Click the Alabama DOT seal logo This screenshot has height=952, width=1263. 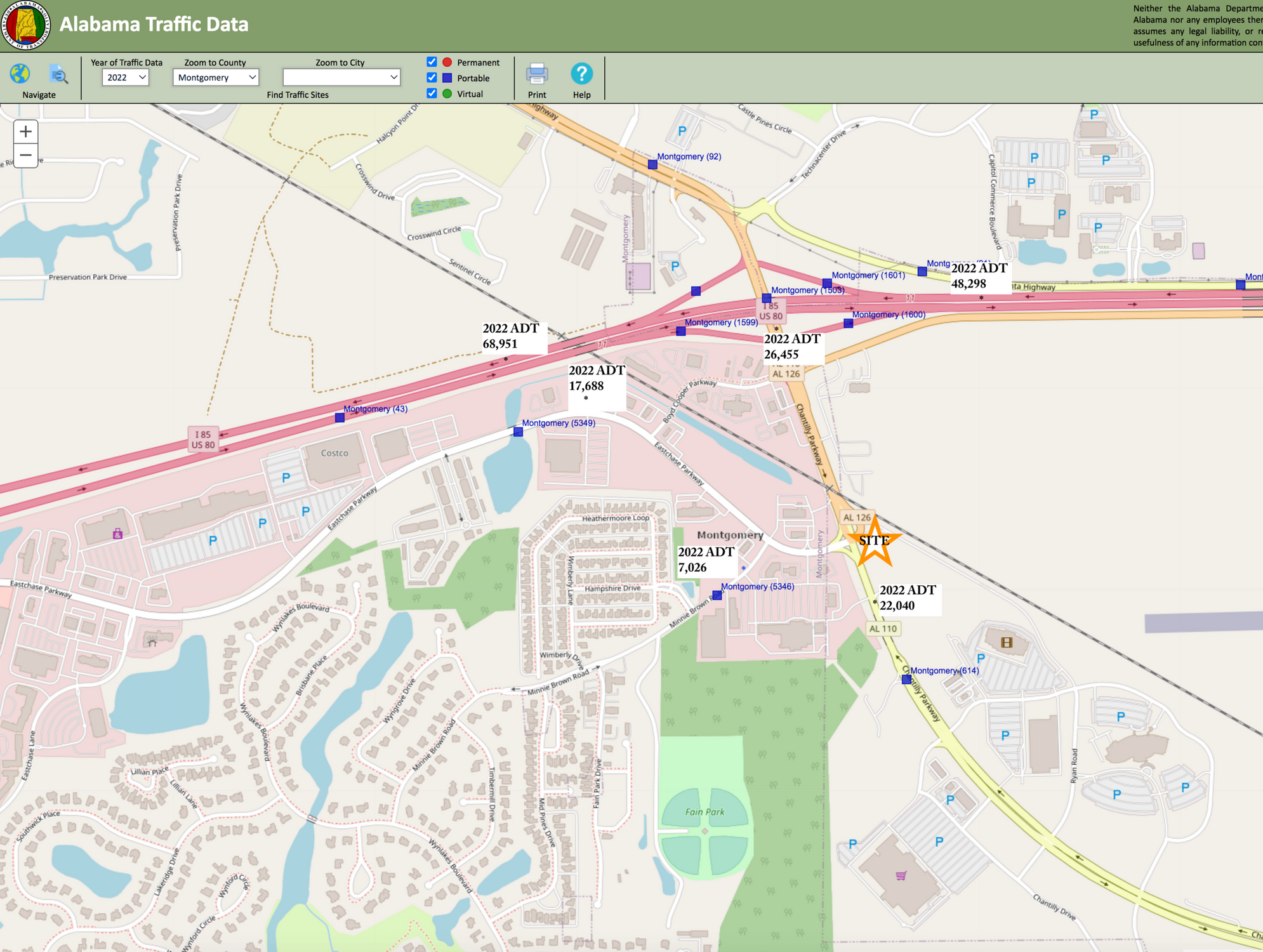[26, 25]
